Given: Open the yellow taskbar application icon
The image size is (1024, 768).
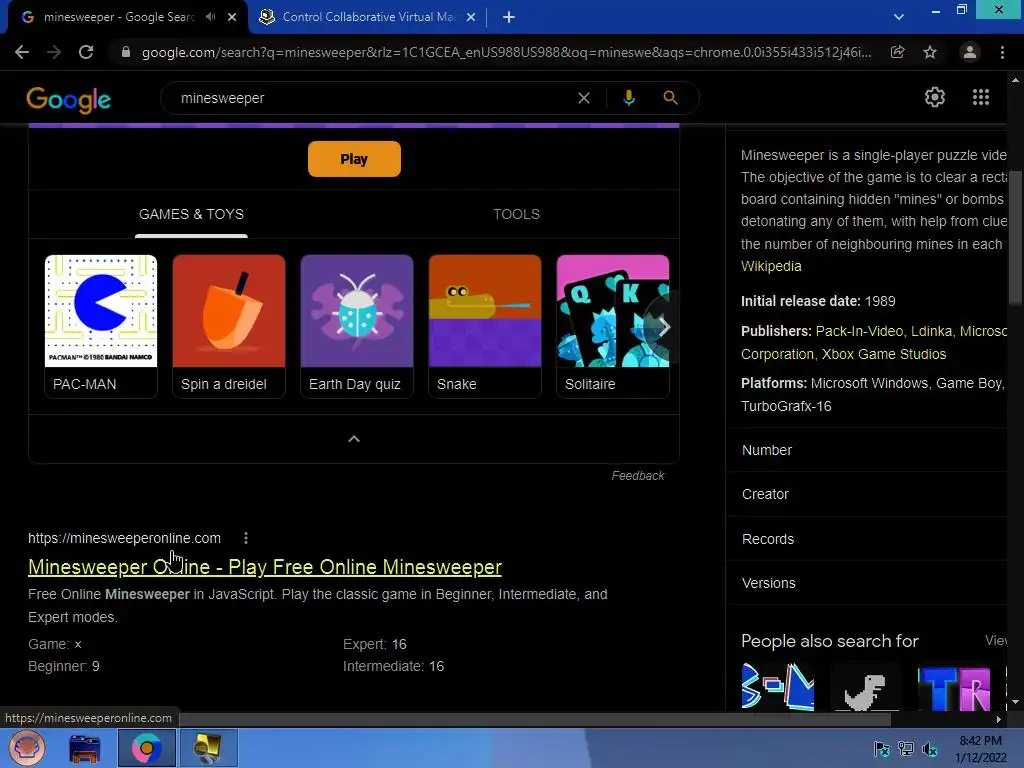Looking at the screenshot, I should (208, 748).
